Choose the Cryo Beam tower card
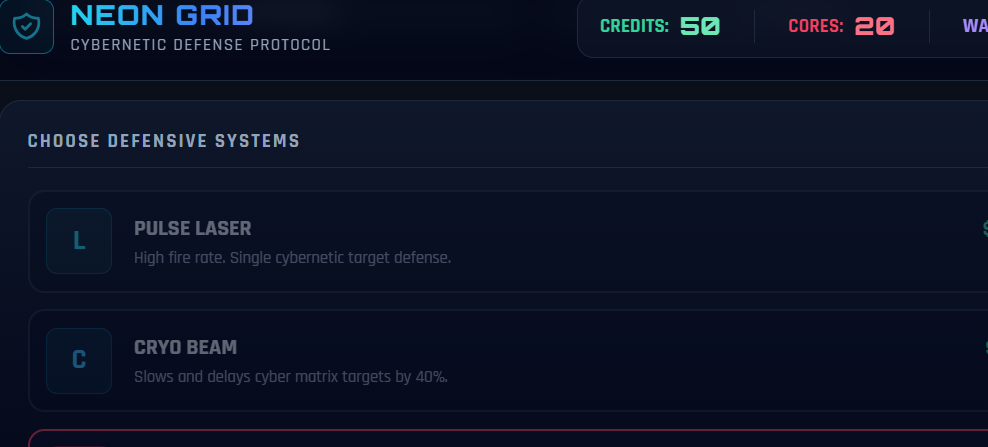Viewport: 988px width, 447px height. tap(508, 361)
